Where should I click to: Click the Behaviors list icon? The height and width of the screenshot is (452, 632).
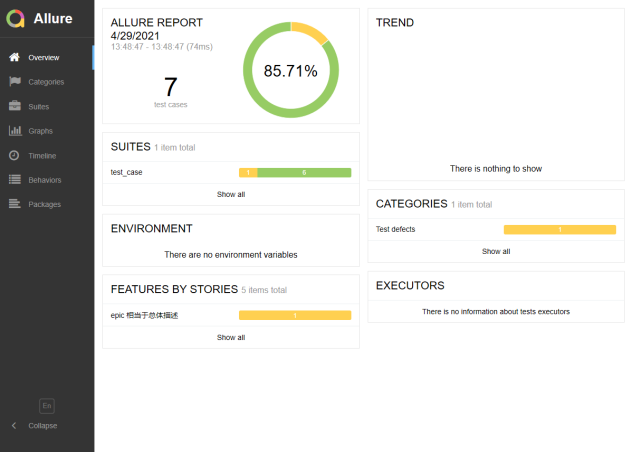(x=15, y=179)
